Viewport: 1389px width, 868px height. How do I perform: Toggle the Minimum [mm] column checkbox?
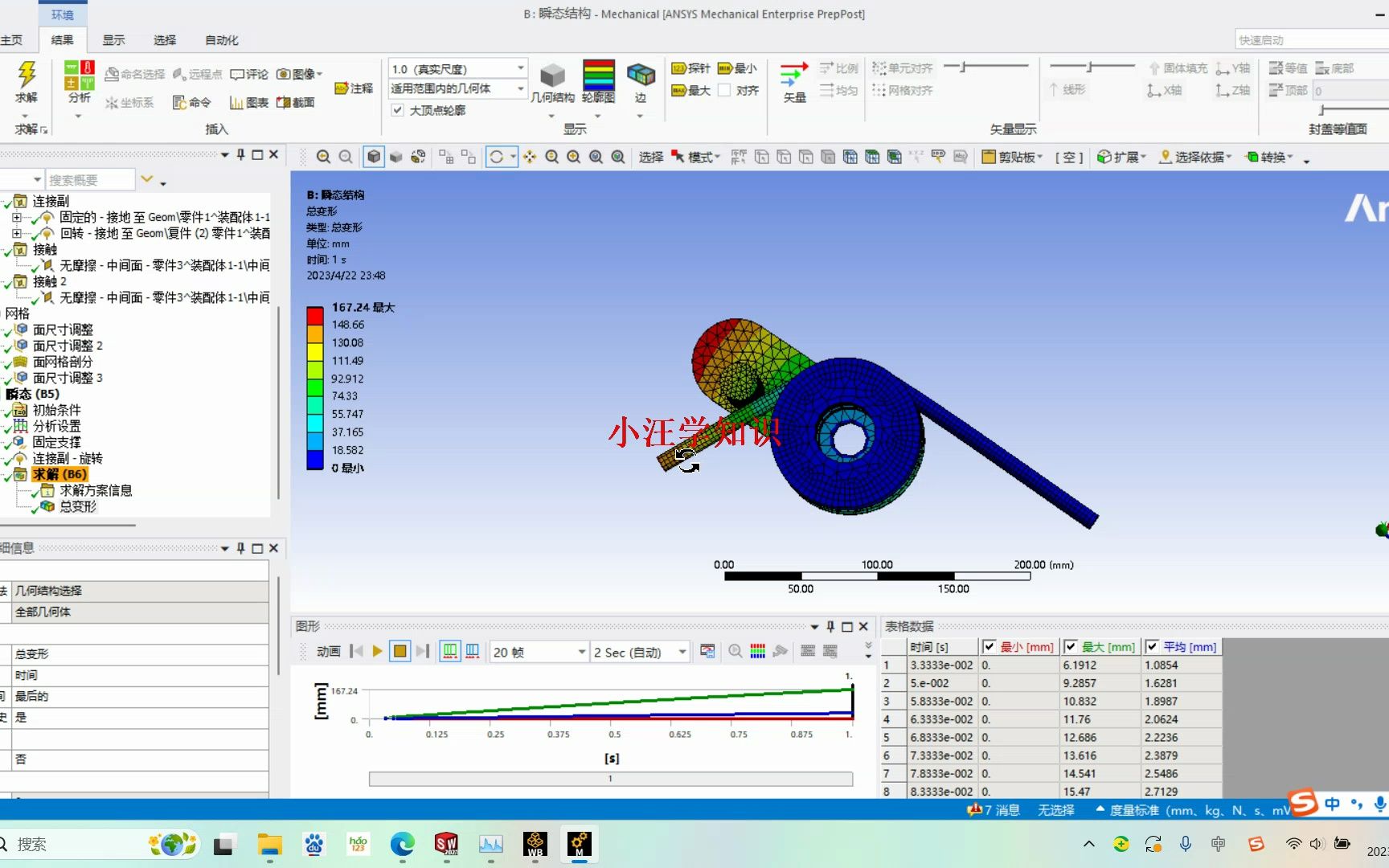(x=990, y=647)
